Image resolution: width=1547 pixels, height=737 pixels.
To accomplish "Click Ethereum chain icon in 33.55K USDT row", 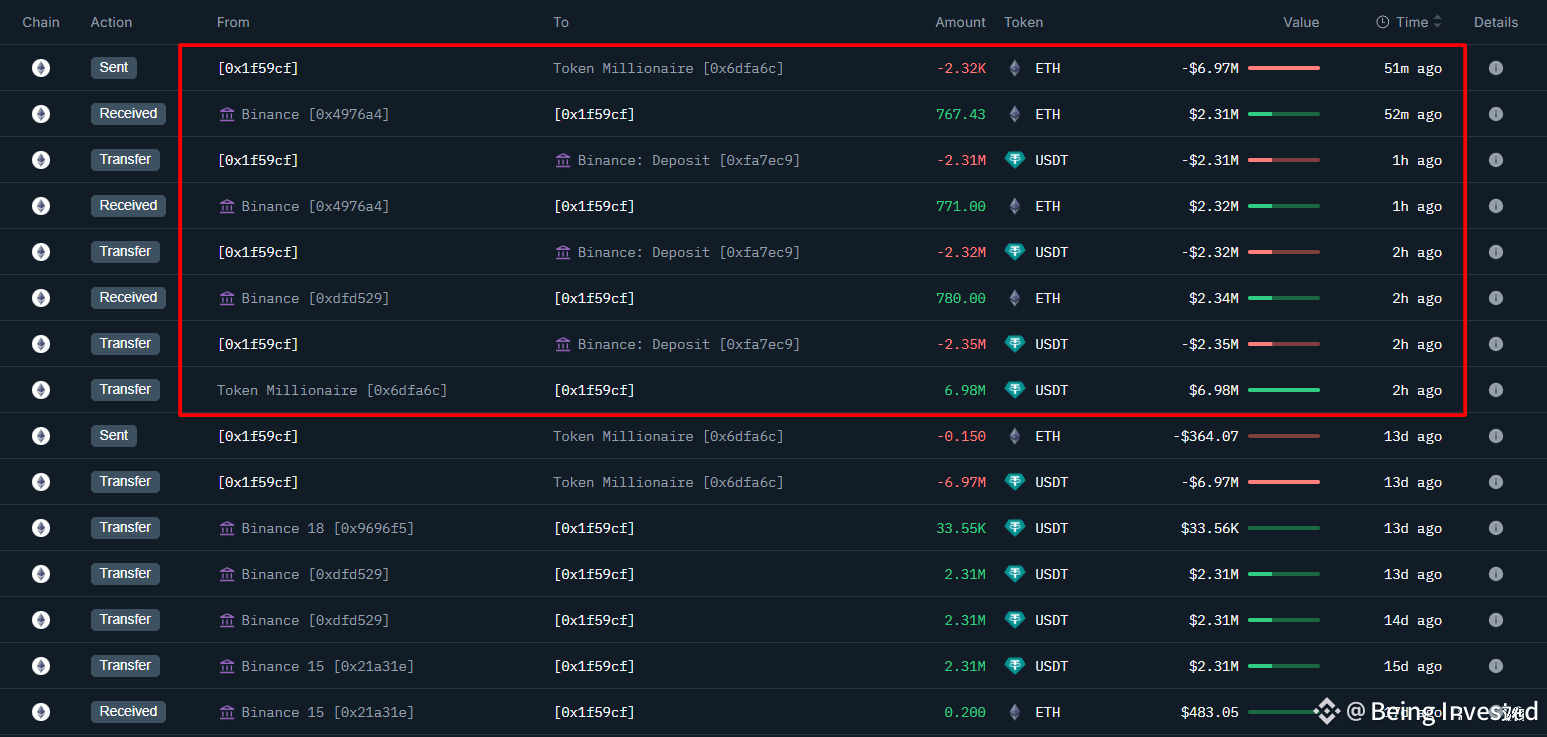I will tap(40, 528).
